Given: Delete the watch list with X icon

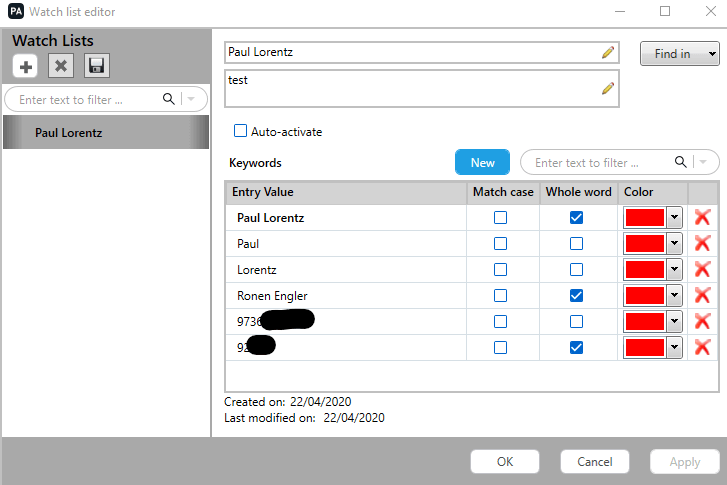Looking at the screenshot, I should pyautogui.click(x=61, y=66).
